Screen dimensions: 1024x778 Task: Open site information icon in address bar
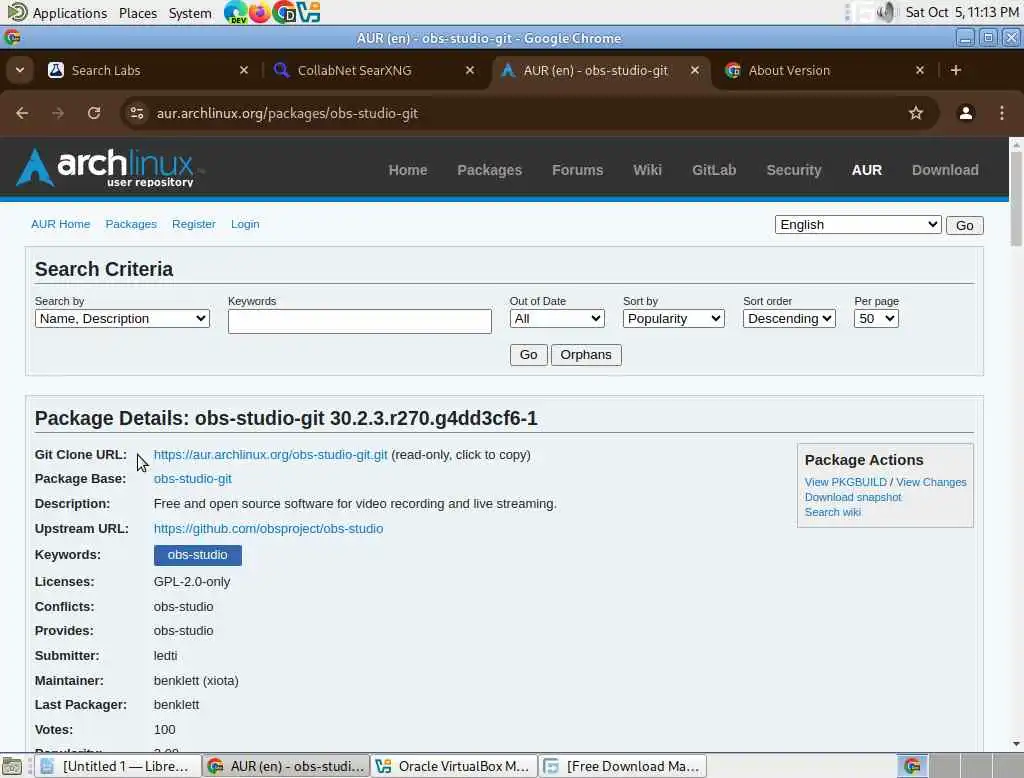point(136,113)
